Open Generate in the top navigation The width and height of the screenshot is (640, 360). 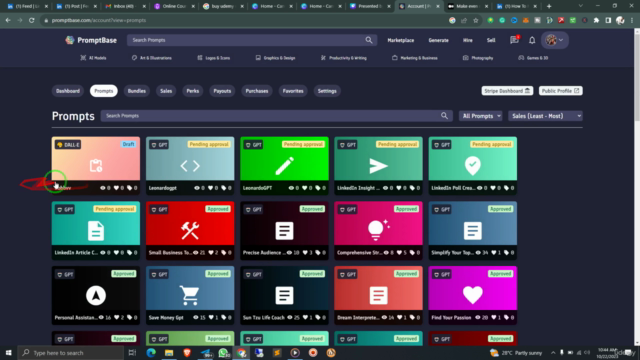tap(439, 40)
